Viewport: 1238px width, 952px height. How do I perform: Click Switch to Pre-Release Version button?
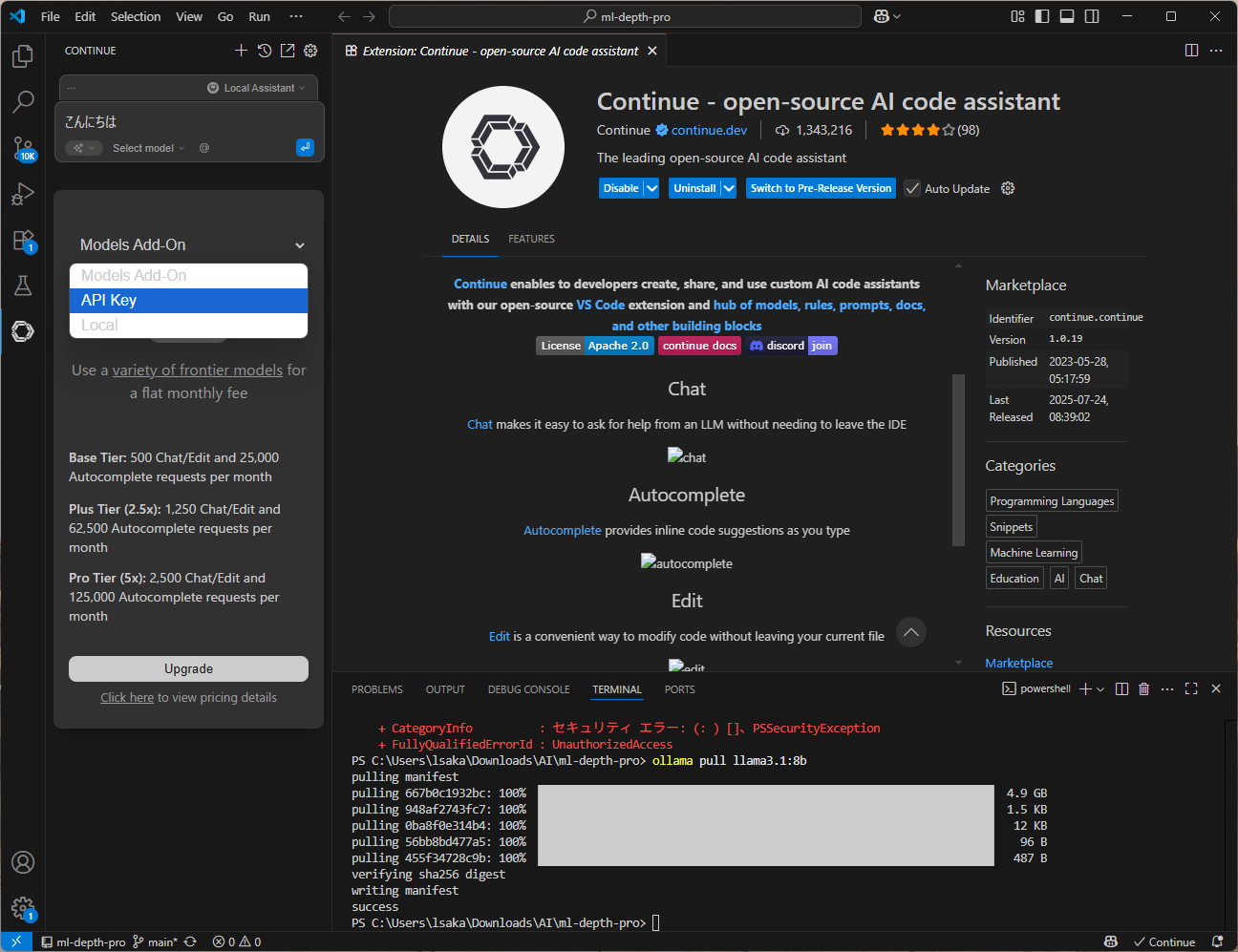pos(821,188)
